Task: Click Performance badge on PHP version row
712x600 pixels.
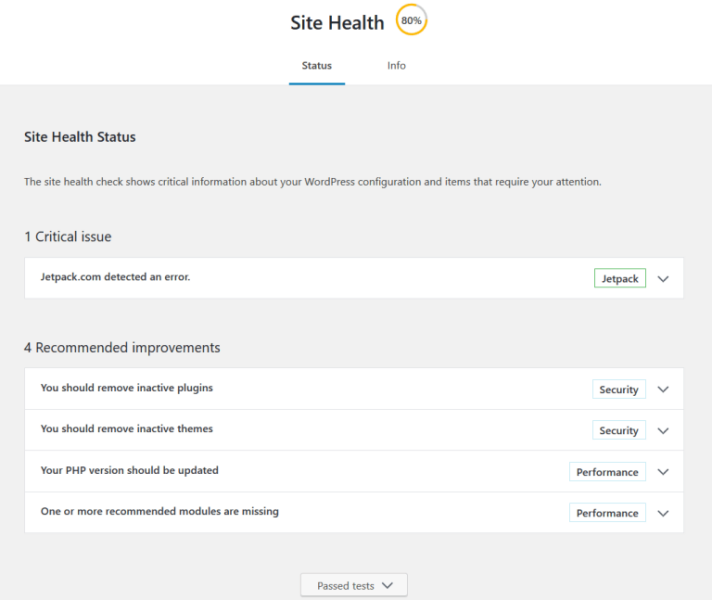Action: 608,472
